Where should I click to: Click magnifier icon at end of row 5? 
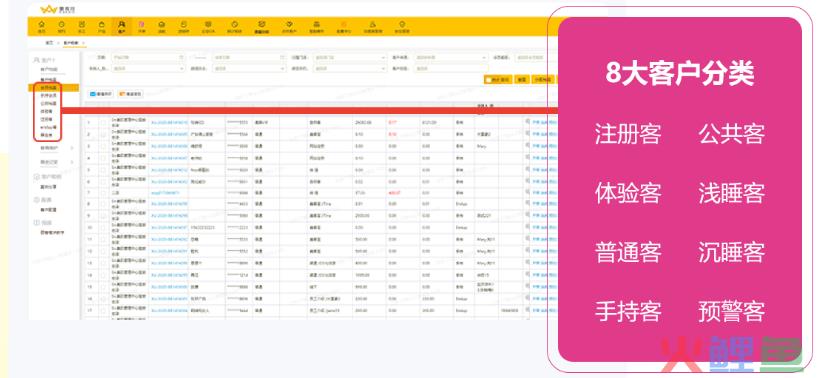[527, 169]
